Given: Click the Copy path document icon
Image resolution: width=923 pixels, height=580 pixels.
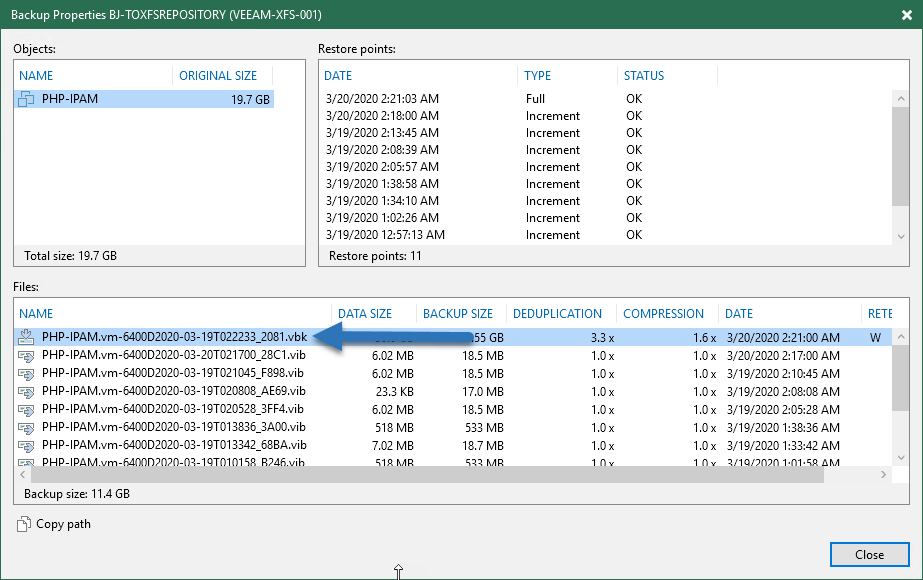Looking at the screenshot, I should point(24,524).
